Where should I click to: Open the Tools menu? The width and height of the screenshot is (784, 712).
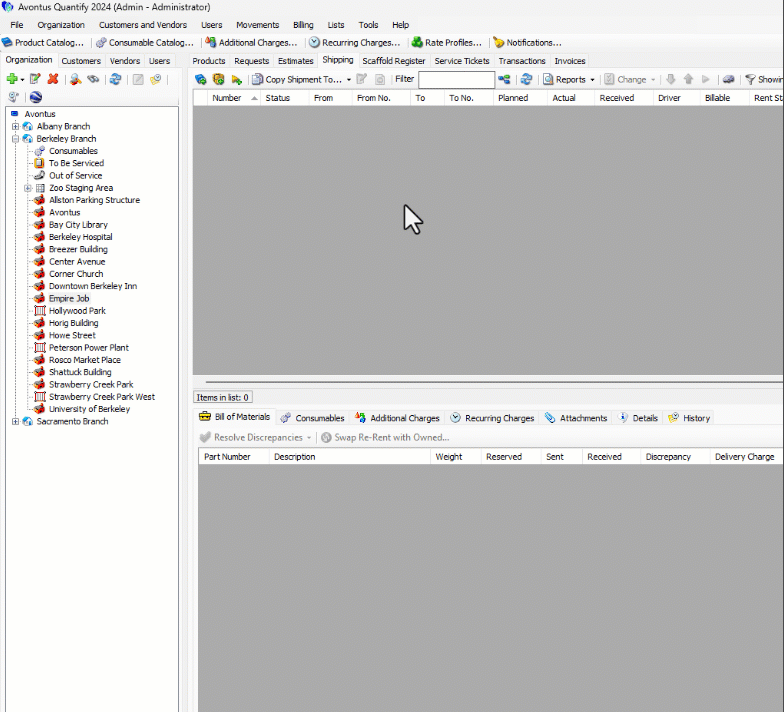pyautogui.click(x=368, y=24)
